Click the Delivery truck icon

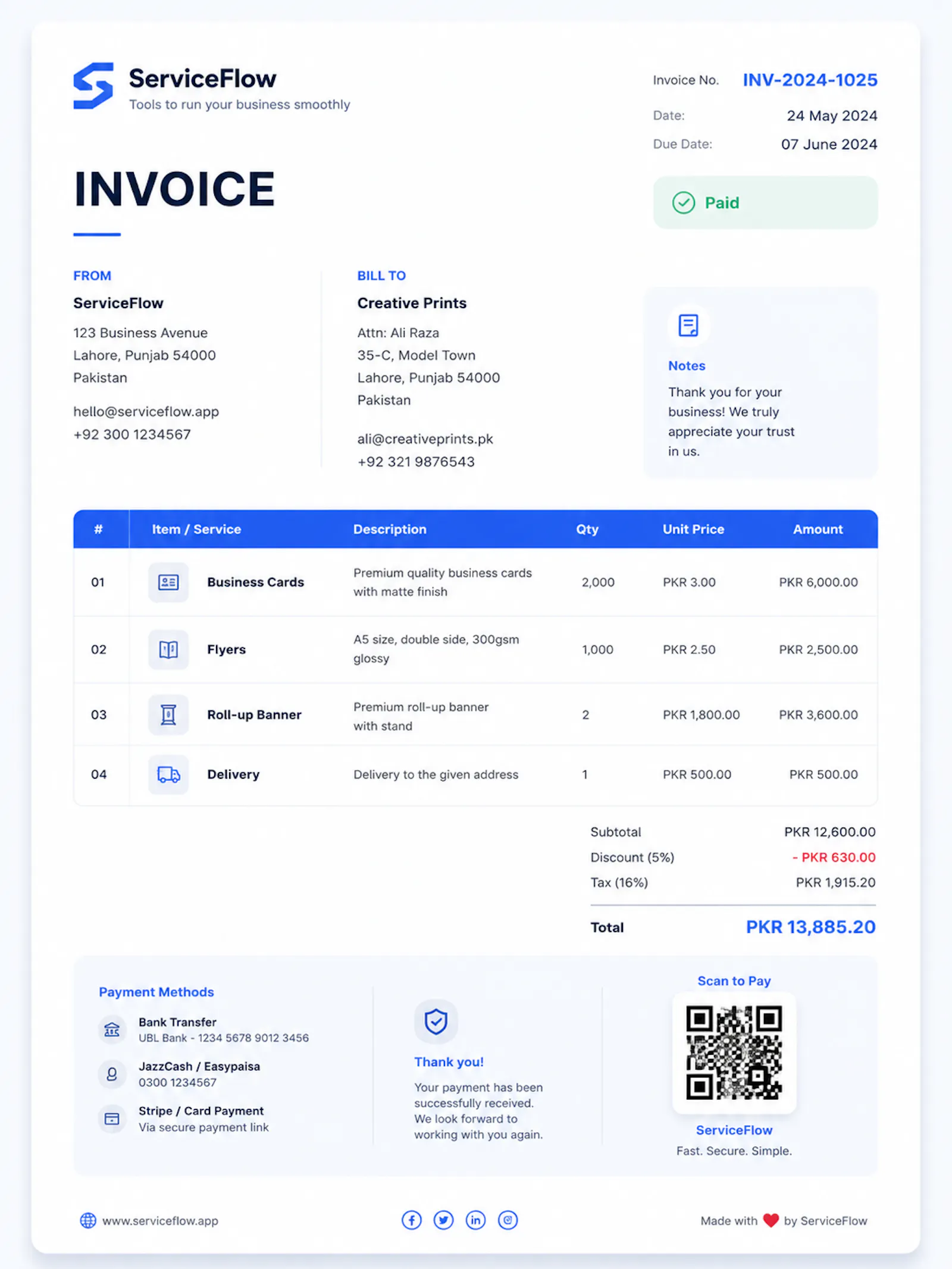pos(168,775)
